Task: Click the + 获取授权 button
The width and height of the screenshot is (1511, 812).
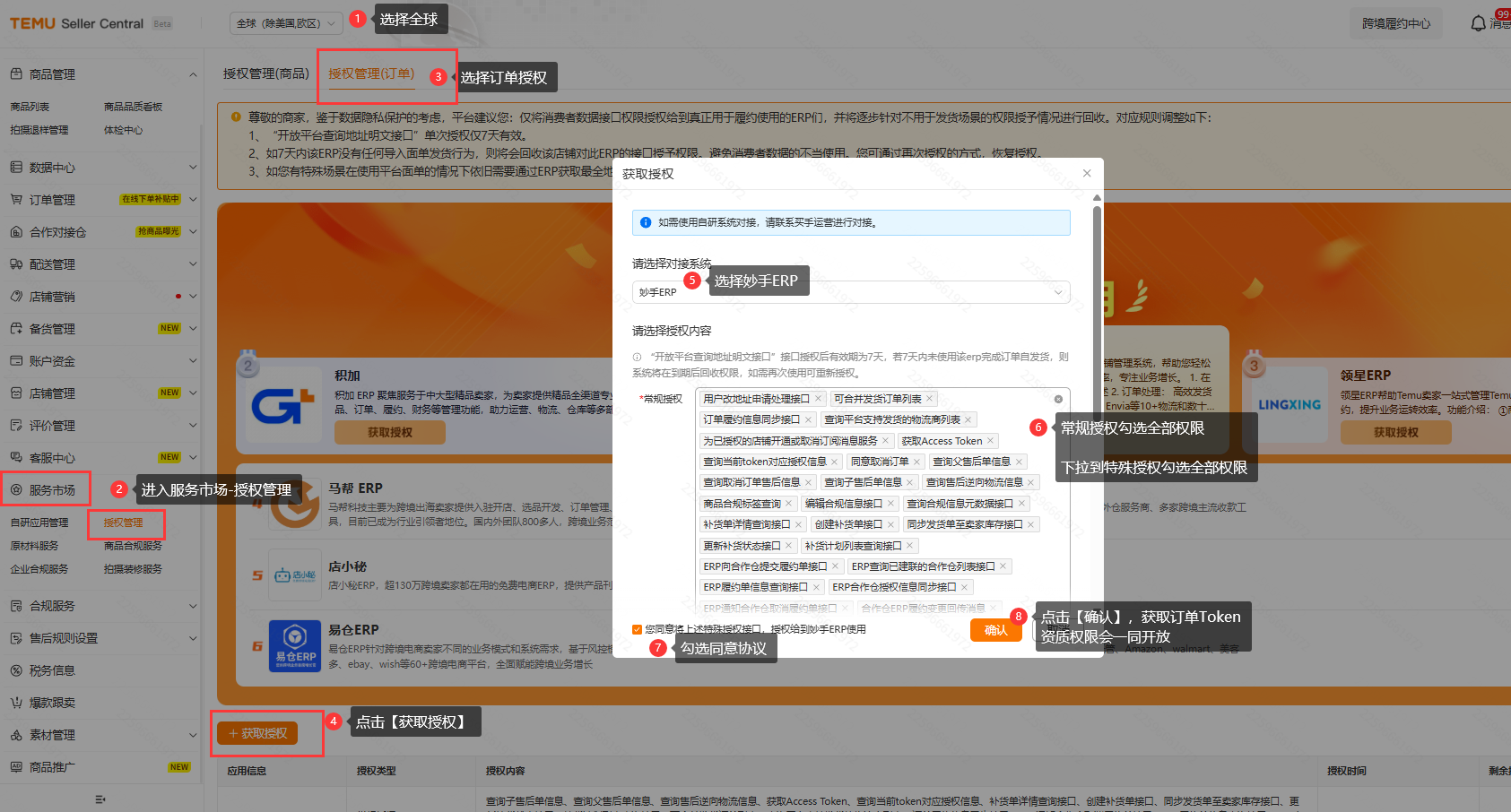Action: click(x=257, y=733)
